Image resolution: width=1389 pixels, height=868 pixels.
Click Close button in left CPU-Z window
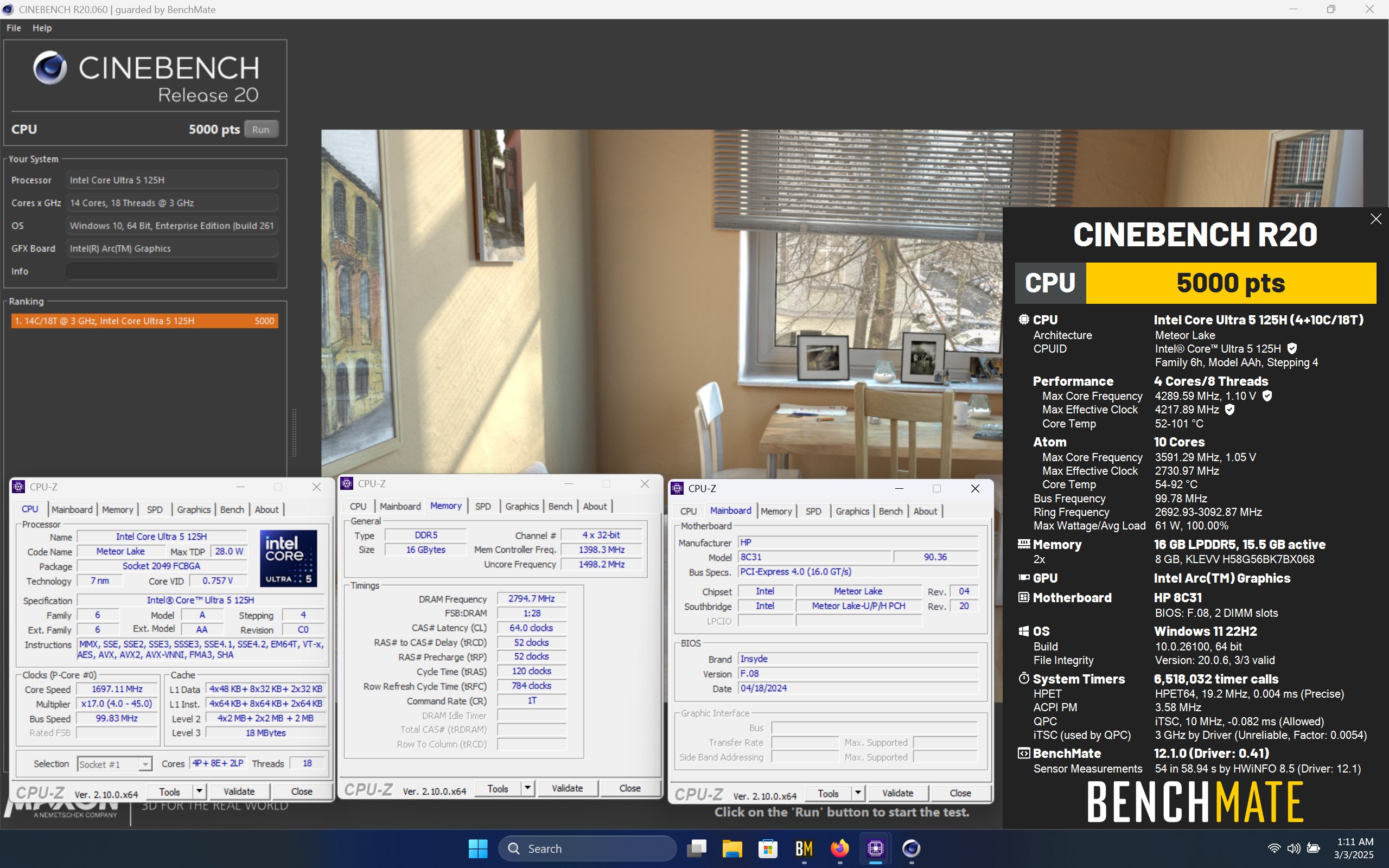[301, 792]
